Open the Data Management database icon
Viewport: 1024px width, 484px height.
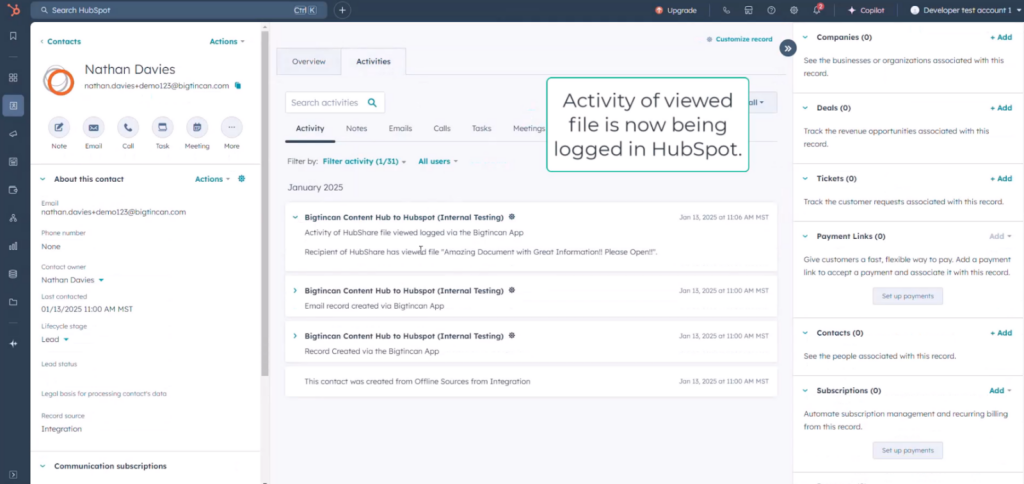[13, 274]
